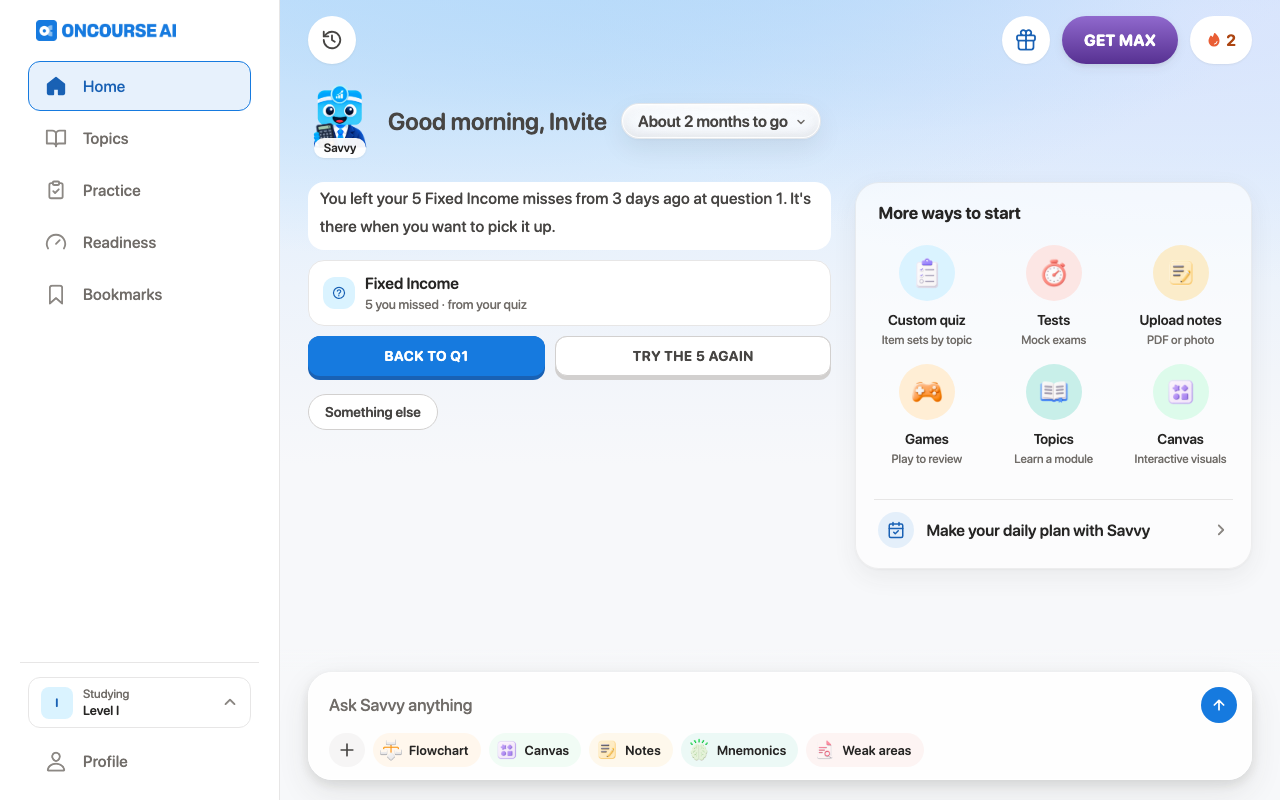Viewport: 1280px width, 800px height.
Task: Open Custom quiz item sets
Action: (x=927, y=296)
